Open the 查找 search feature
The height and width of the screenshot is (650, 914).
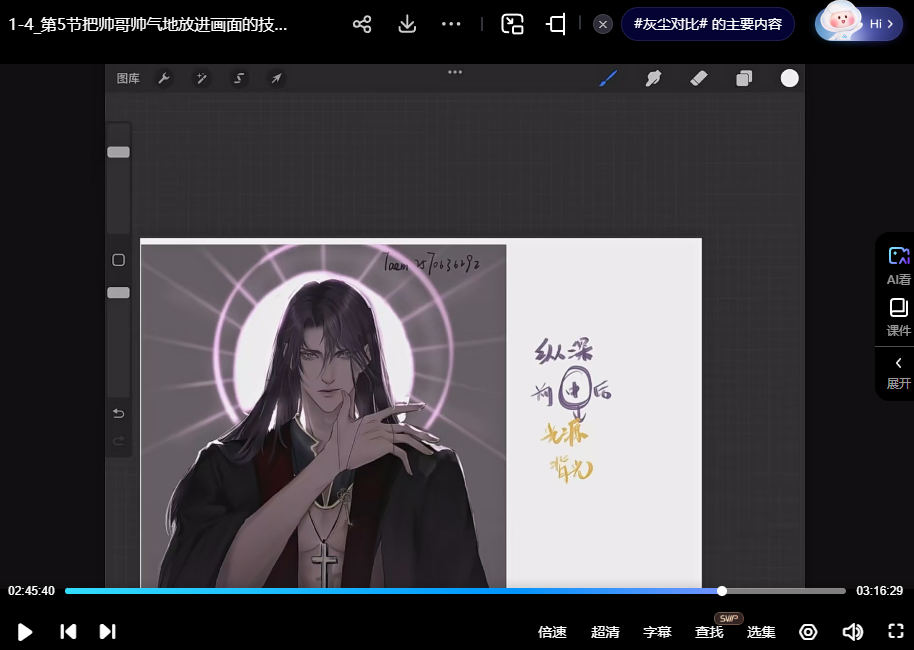(709, 632)
